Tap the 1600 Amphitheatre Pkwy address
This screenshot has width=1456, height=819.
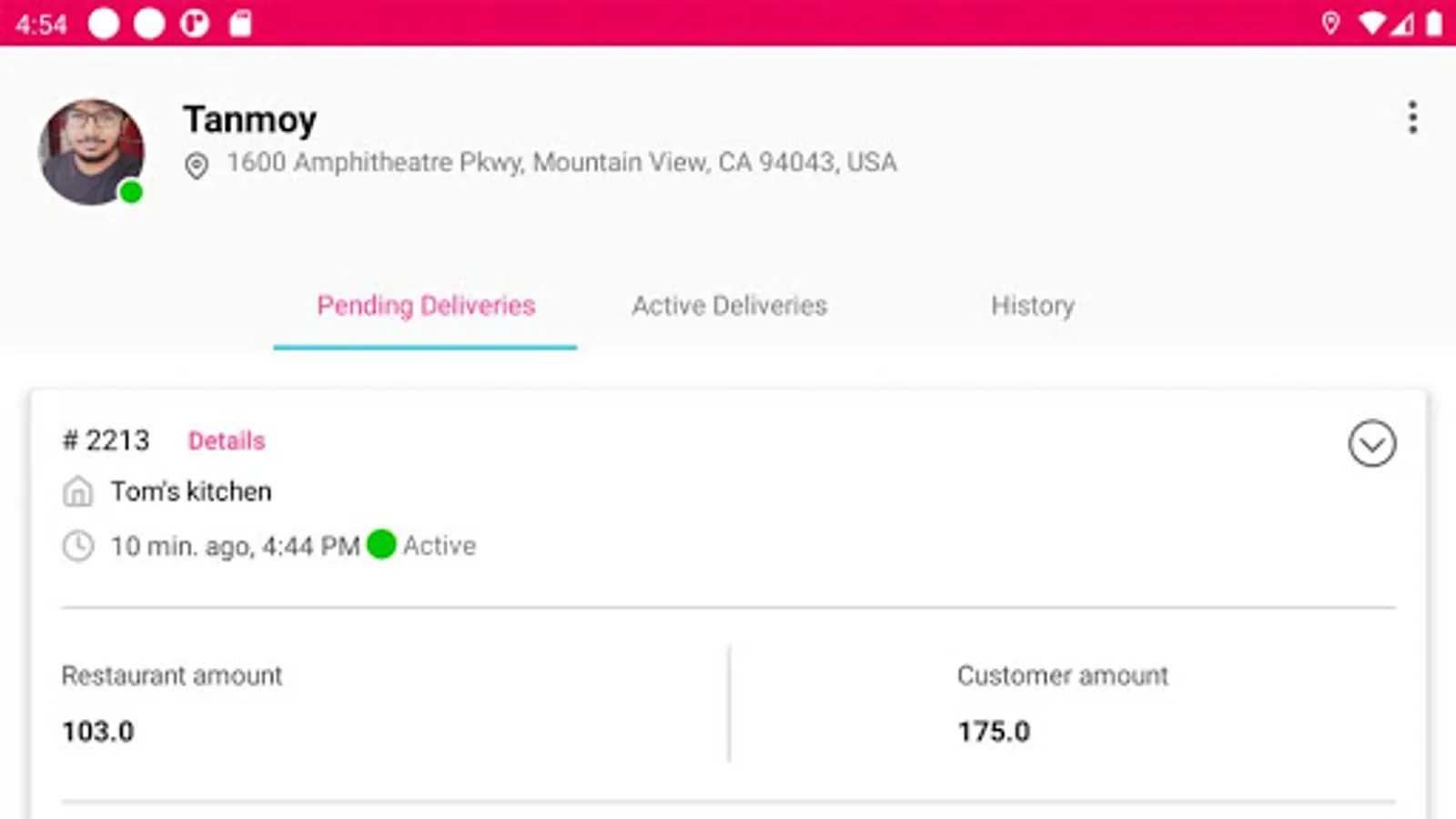tap(561, 163)
